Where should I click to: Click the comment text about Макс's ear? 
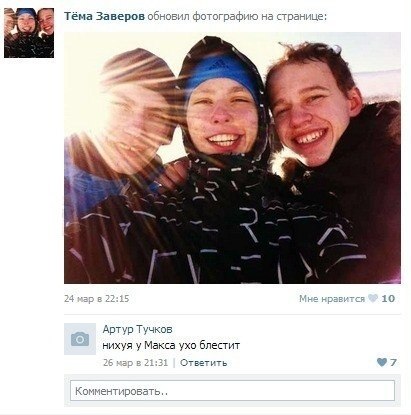pyautogui.click(x=171, y=345)
